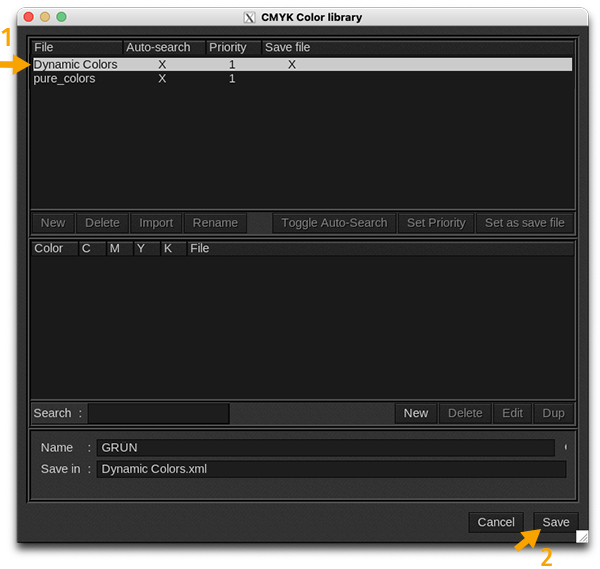Image resolution: width=600 pixels, height=569 pixels.
Task: Click Save file X of Dynamic Colors
Action: point(292,65)
